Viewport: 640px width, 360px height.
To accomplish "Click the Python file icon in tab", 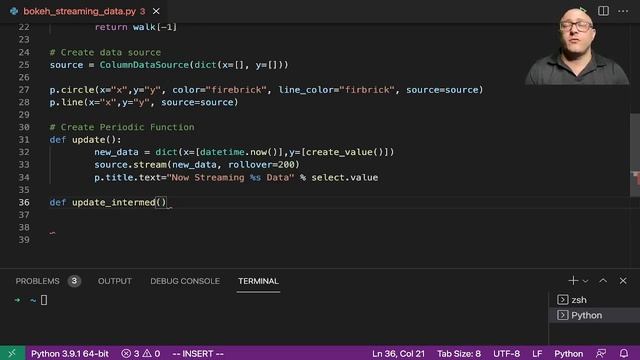I will click(x=14, y=11).
